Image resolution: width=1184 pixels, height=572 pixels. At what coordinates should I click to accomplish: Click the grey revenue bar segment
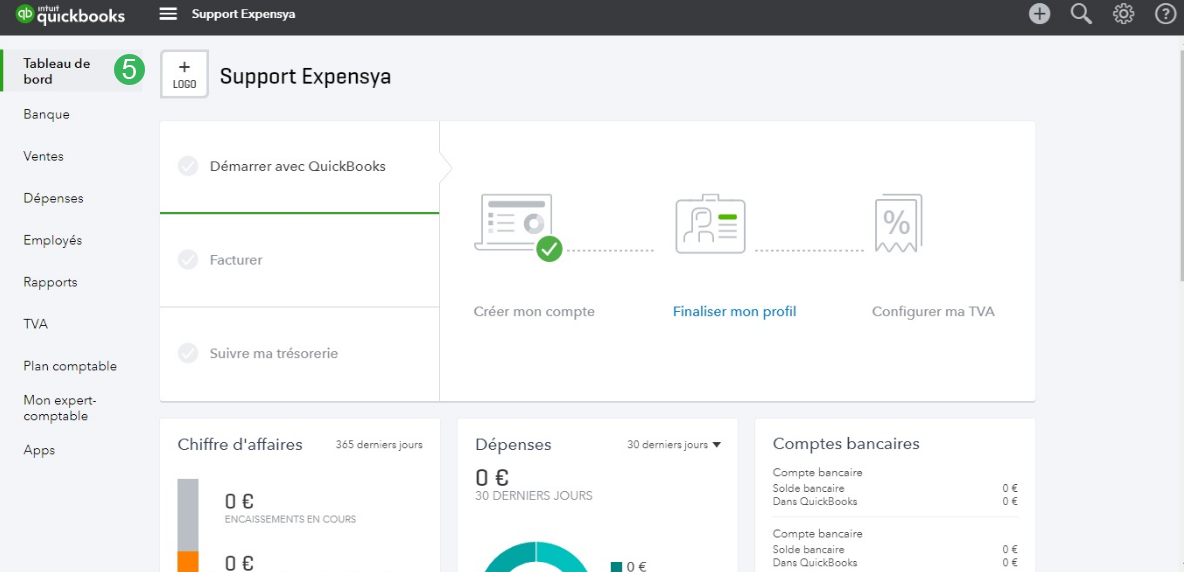click(188, 515)
